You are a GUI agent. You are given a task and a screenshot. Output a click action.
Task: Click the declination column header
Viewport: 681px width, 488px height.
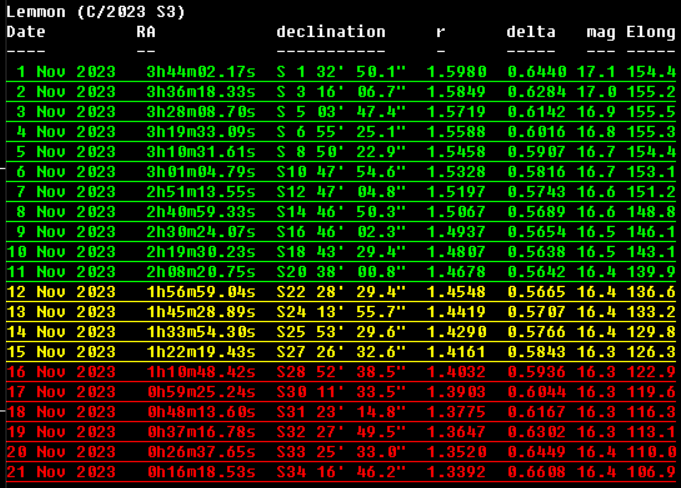pos(331,32)
